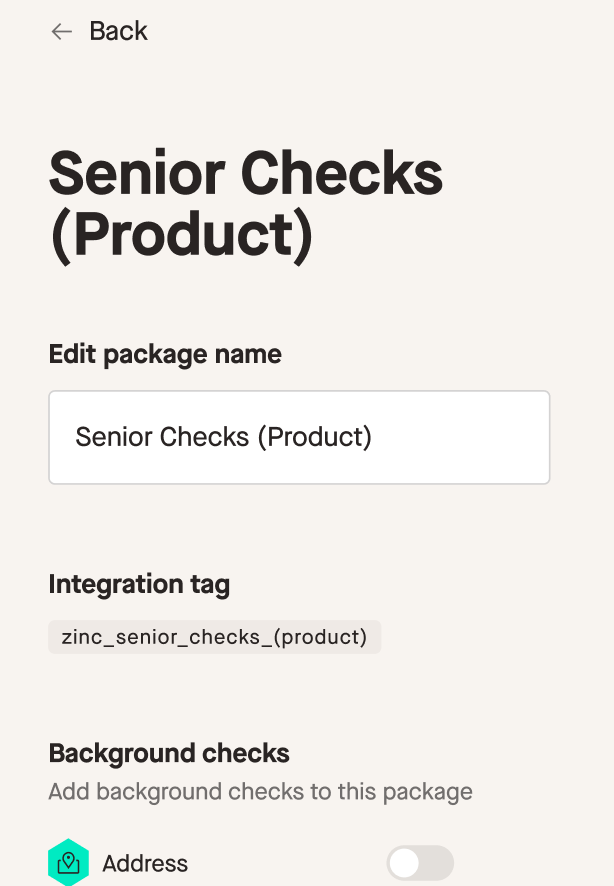Click the Integration tag heading
The image size is (614, 886).
coord(139,584)
